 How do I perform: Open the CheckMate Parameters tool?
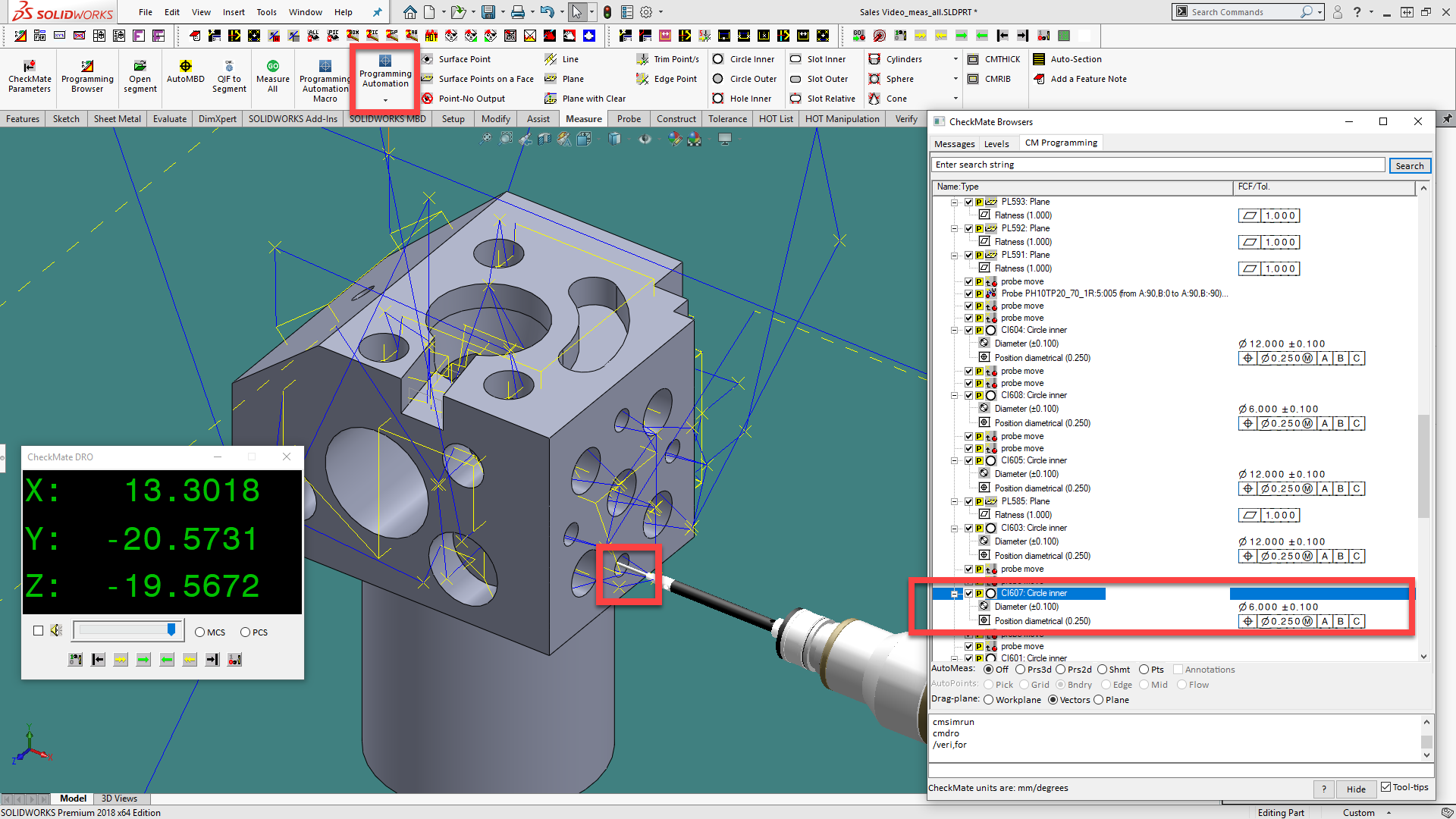29,76
